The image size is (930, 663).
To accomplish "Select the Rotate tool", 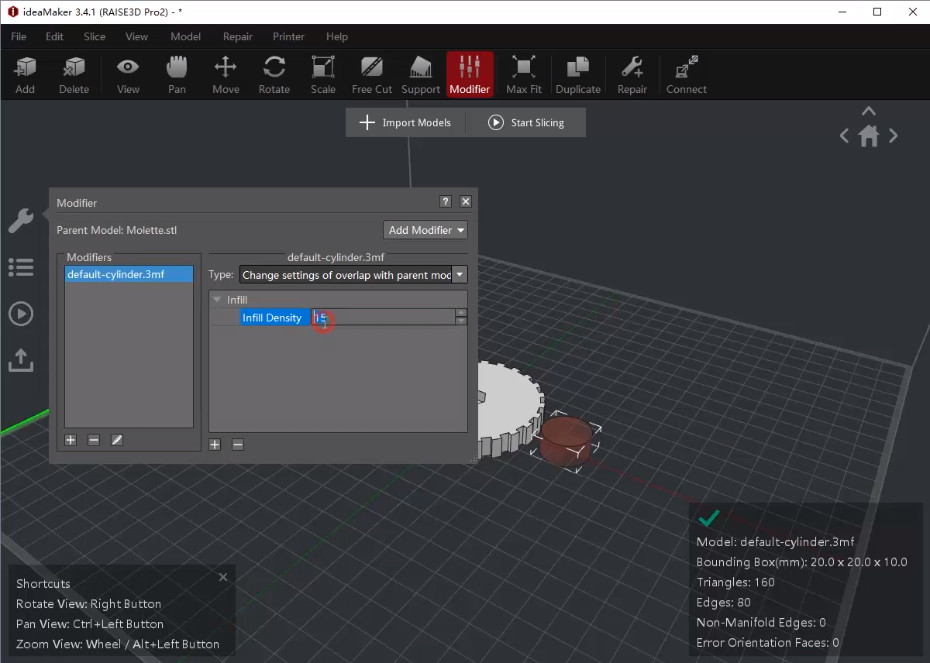I will [x=274, y=75].
